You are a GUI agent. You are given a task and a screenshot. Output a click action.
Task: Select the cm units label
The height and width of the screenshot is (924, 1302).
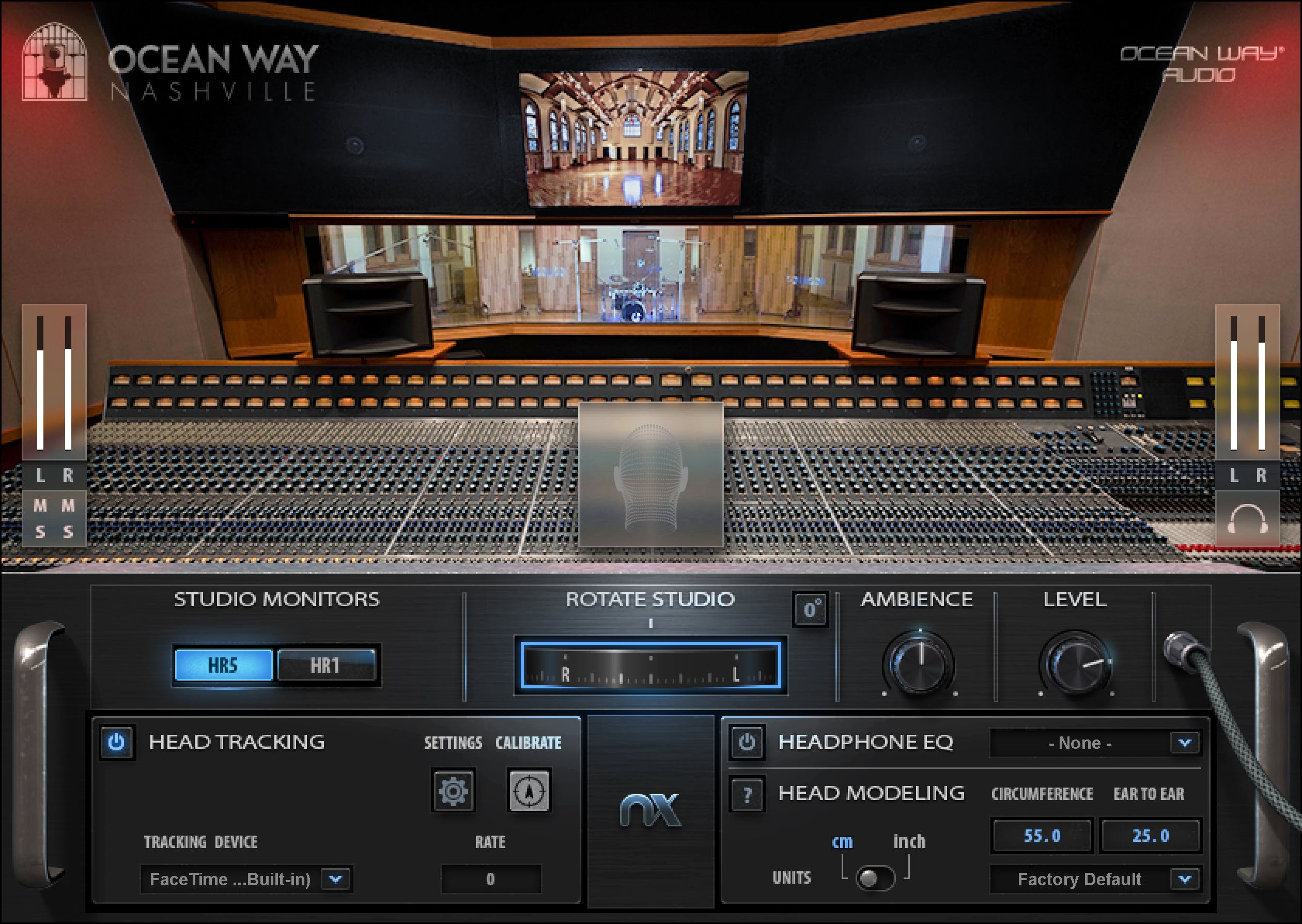point(843,842)
